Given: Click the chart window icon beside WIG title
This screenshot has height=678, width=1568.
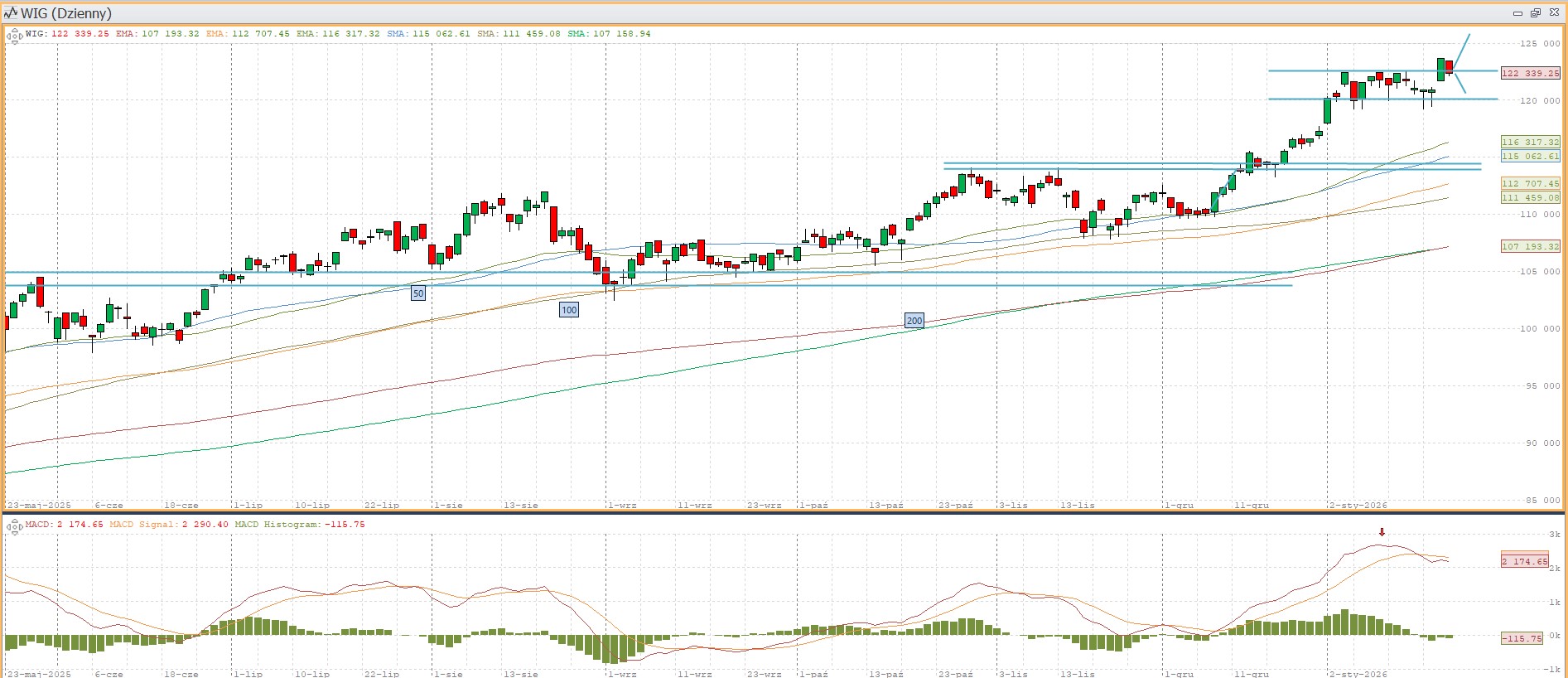Looking at the screenshot, I should coord(11,13).
